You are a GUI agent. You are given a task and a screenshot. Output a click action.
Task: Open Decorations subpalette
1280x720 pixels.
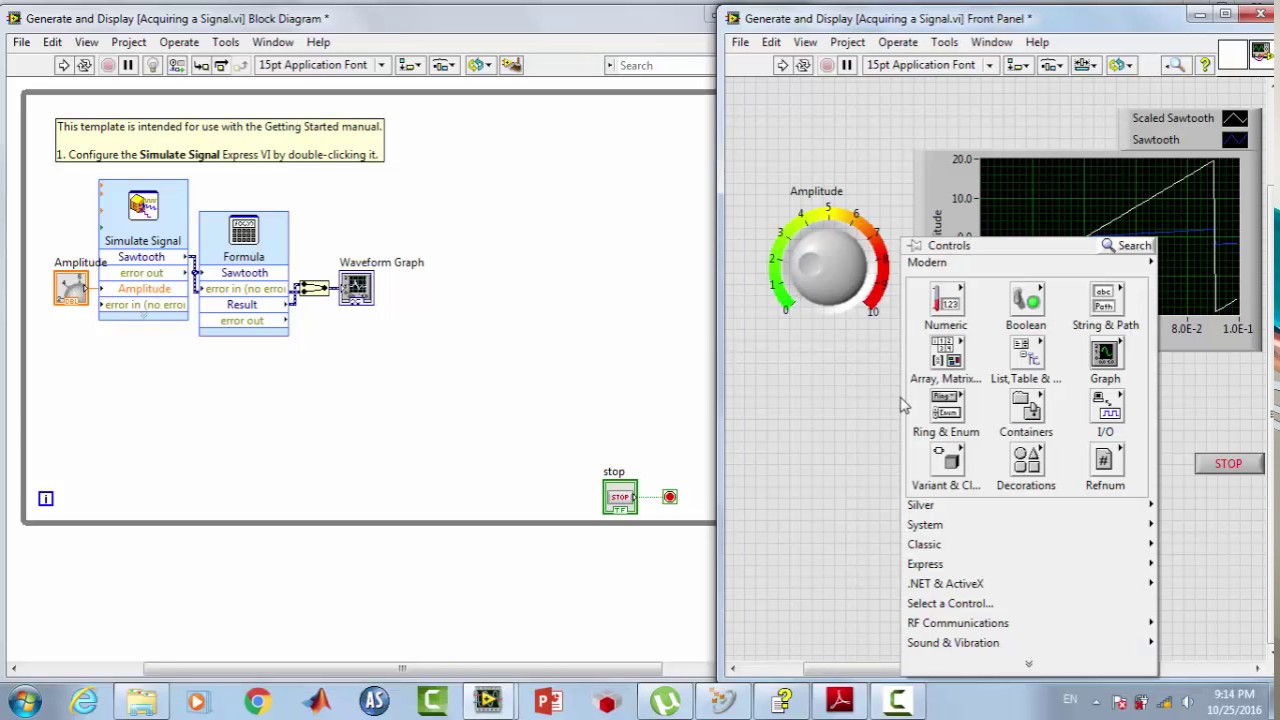point(1025,467)
